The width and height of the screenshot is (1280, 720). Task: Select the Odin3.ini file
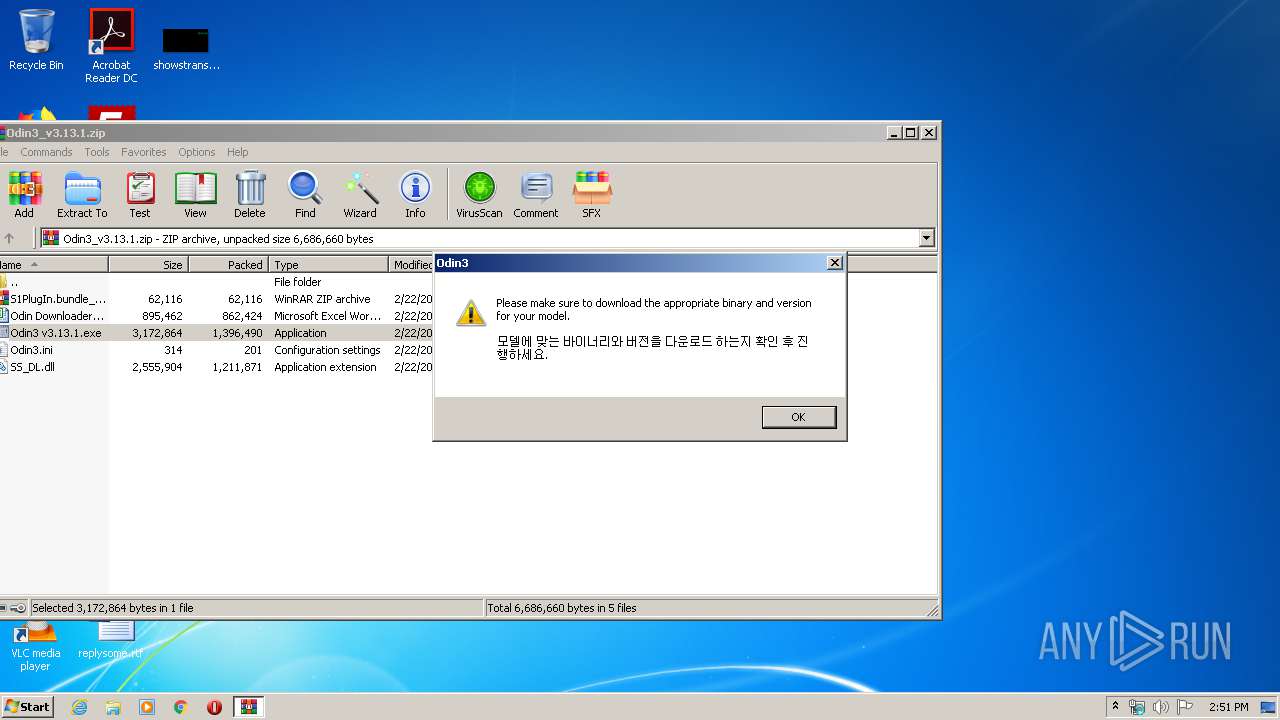tap(217, 350)
